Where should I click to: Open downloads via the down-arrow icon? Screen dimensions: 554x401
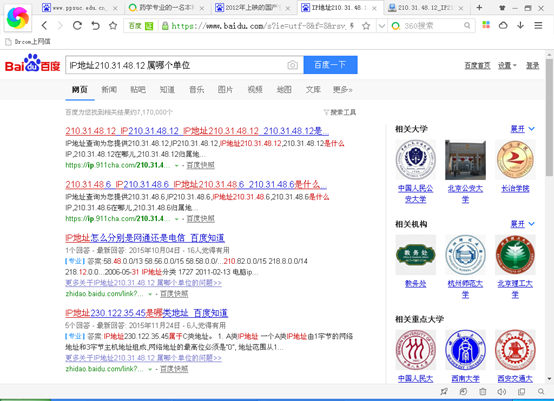[x=520, y=25]
